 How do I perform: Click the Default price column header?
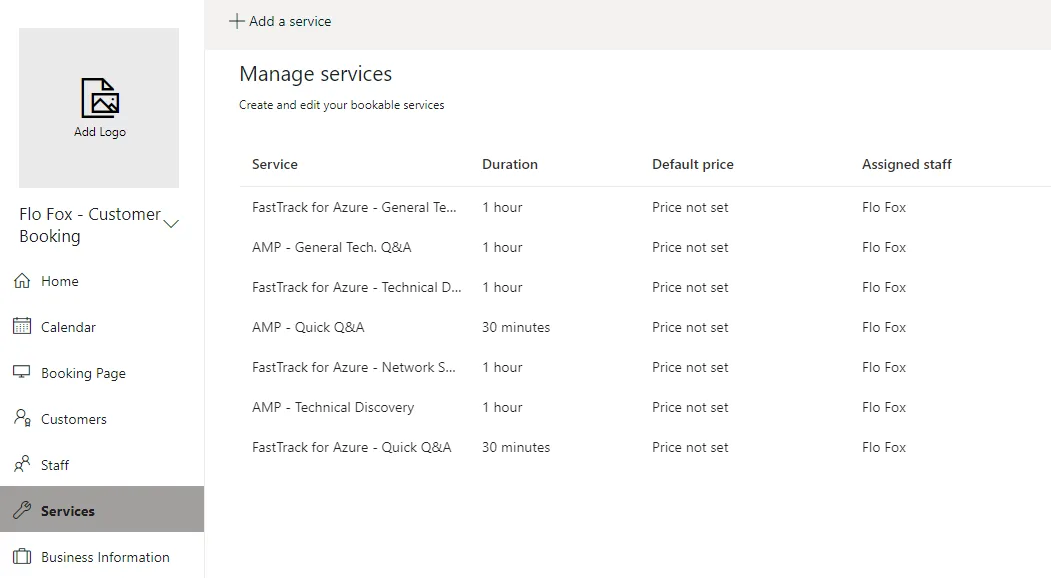[693, 164]
